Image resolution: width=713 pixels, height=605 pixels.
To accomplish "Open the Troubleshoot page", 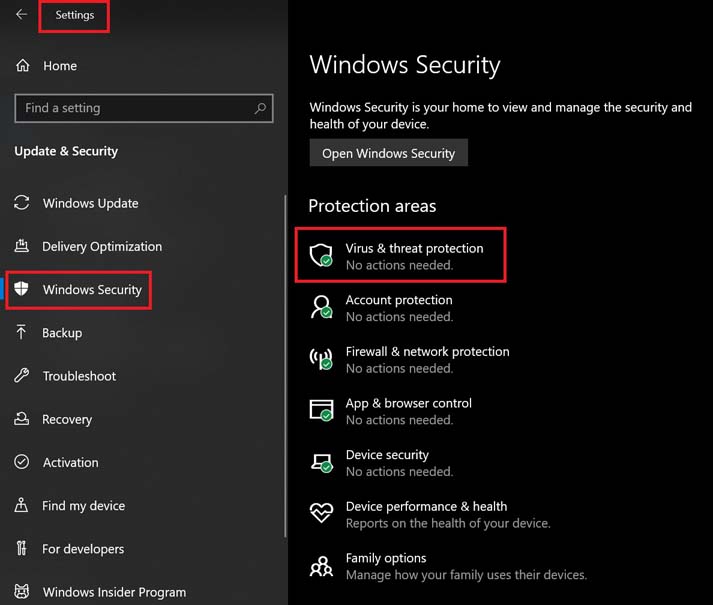I will pos(79,376).
